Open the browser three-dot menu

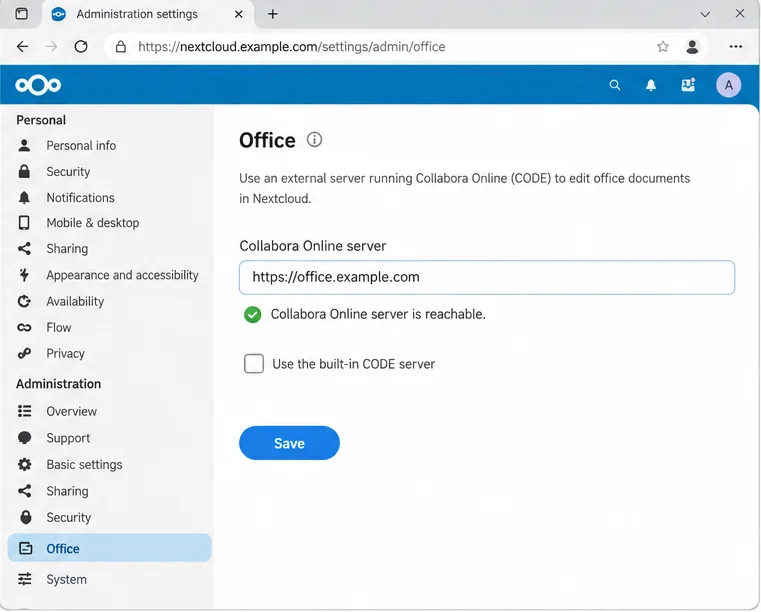pos(735,47)
